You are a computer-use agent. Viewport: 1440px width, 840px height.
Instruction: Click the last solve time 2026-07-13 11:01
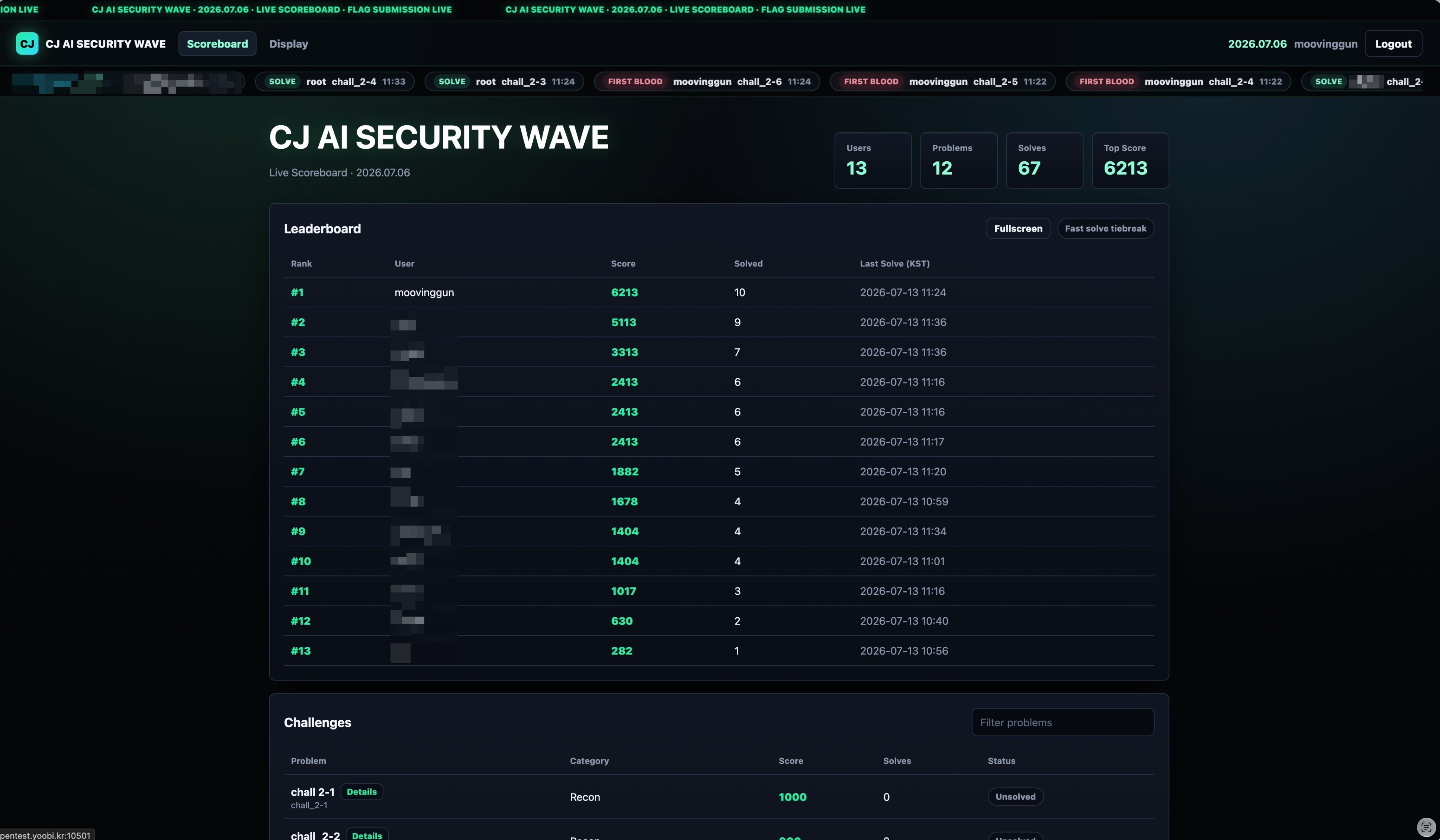902,561
